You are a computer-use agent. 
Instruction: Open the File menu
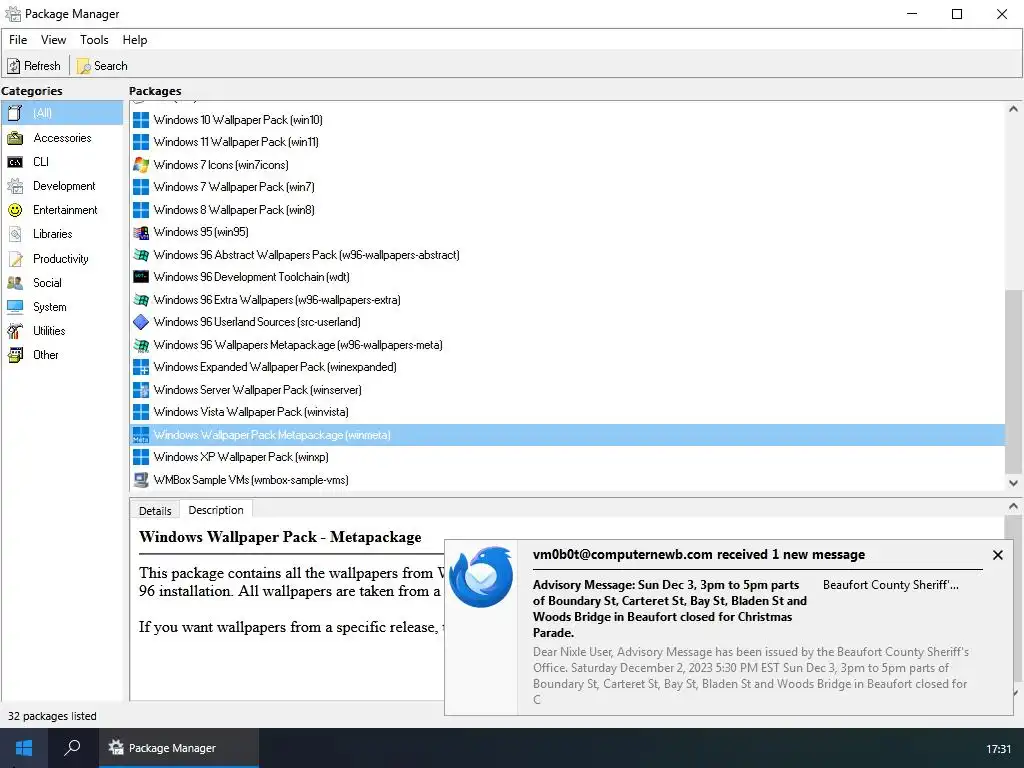pyautogui.click(x=18, y=40)
